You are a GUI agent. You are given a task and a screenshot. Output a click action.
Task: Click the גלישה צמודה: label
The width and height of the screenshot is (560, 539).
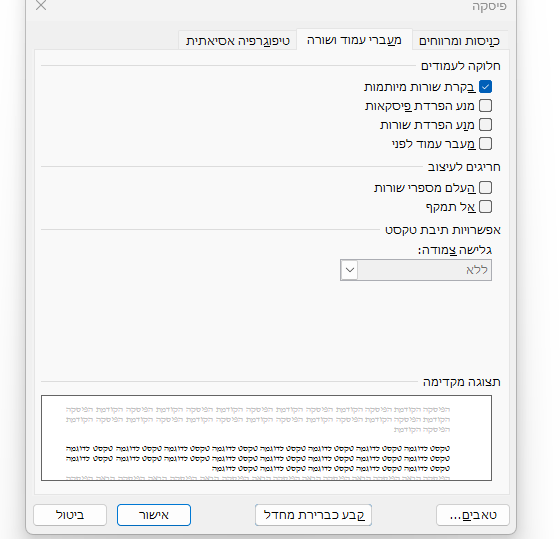coord(455,250)
